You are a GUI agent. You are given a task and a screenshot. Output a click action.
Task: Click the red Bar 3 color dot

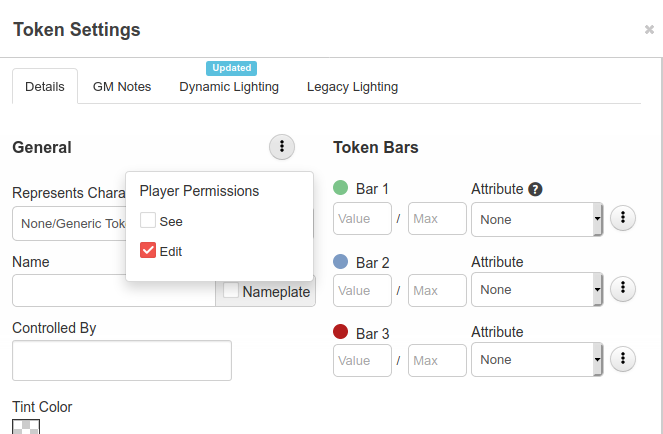coord(340,332)
